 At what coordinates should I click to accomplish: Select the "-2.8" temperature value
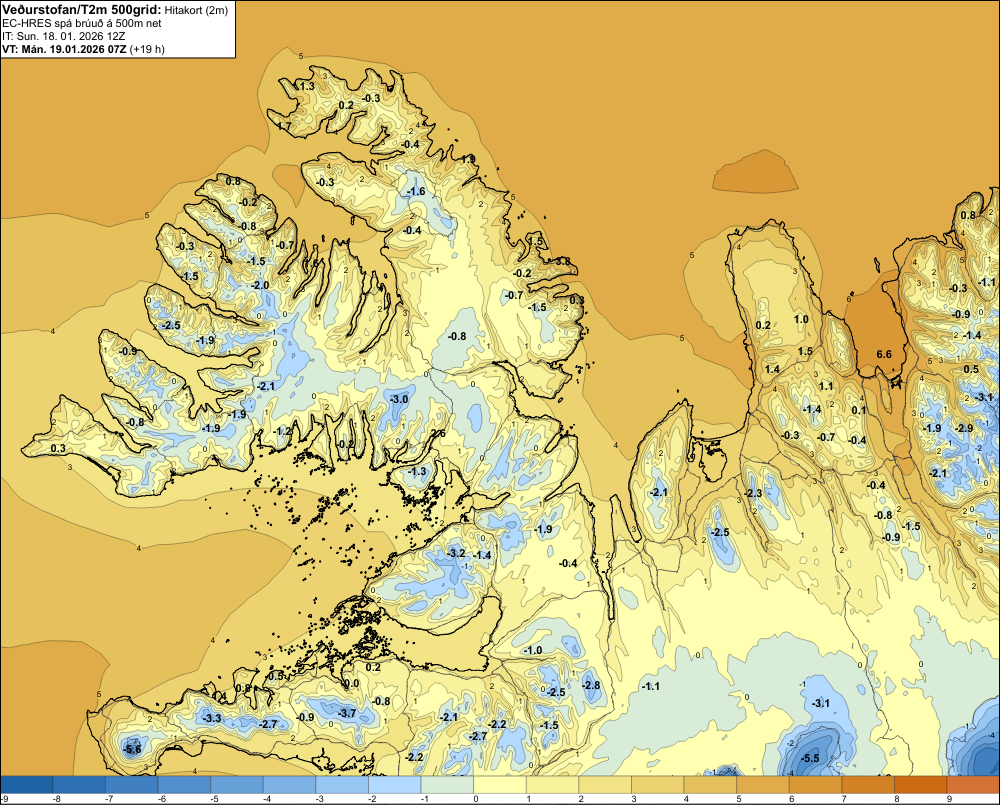(x=591, y=685)
